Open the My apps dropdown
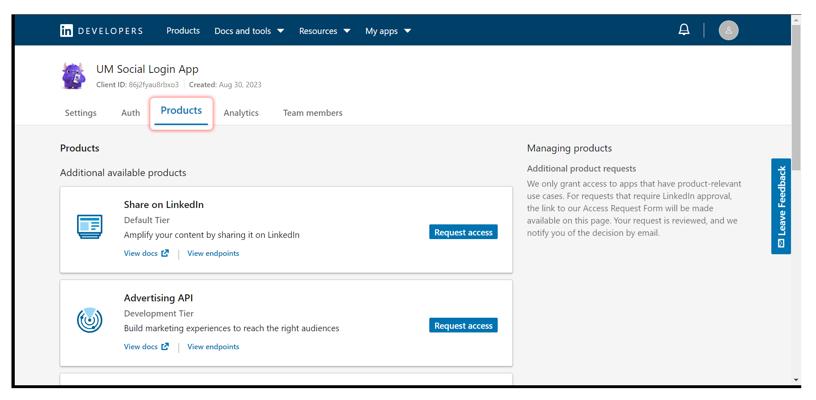Image resolution: width=816 pixels, height=400 pixels. 388,31
